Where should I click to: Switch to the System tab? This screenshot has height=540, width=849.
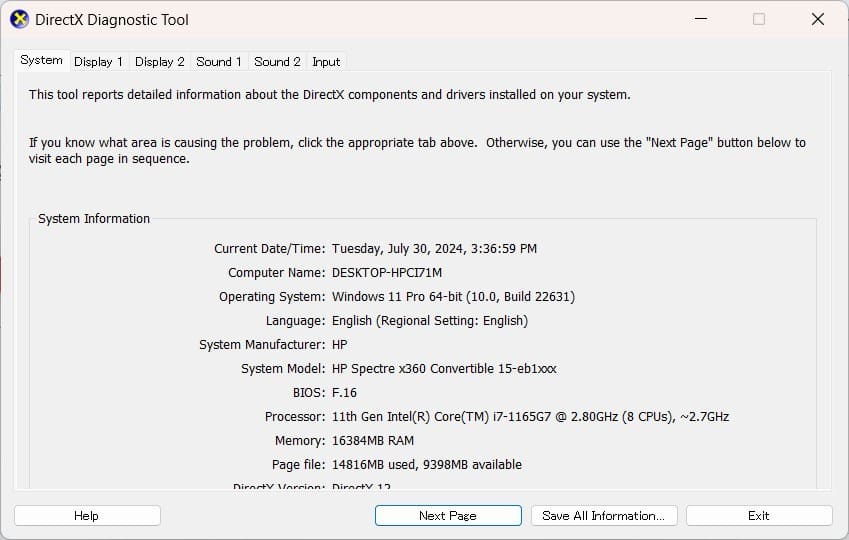(x=42, y=60)
